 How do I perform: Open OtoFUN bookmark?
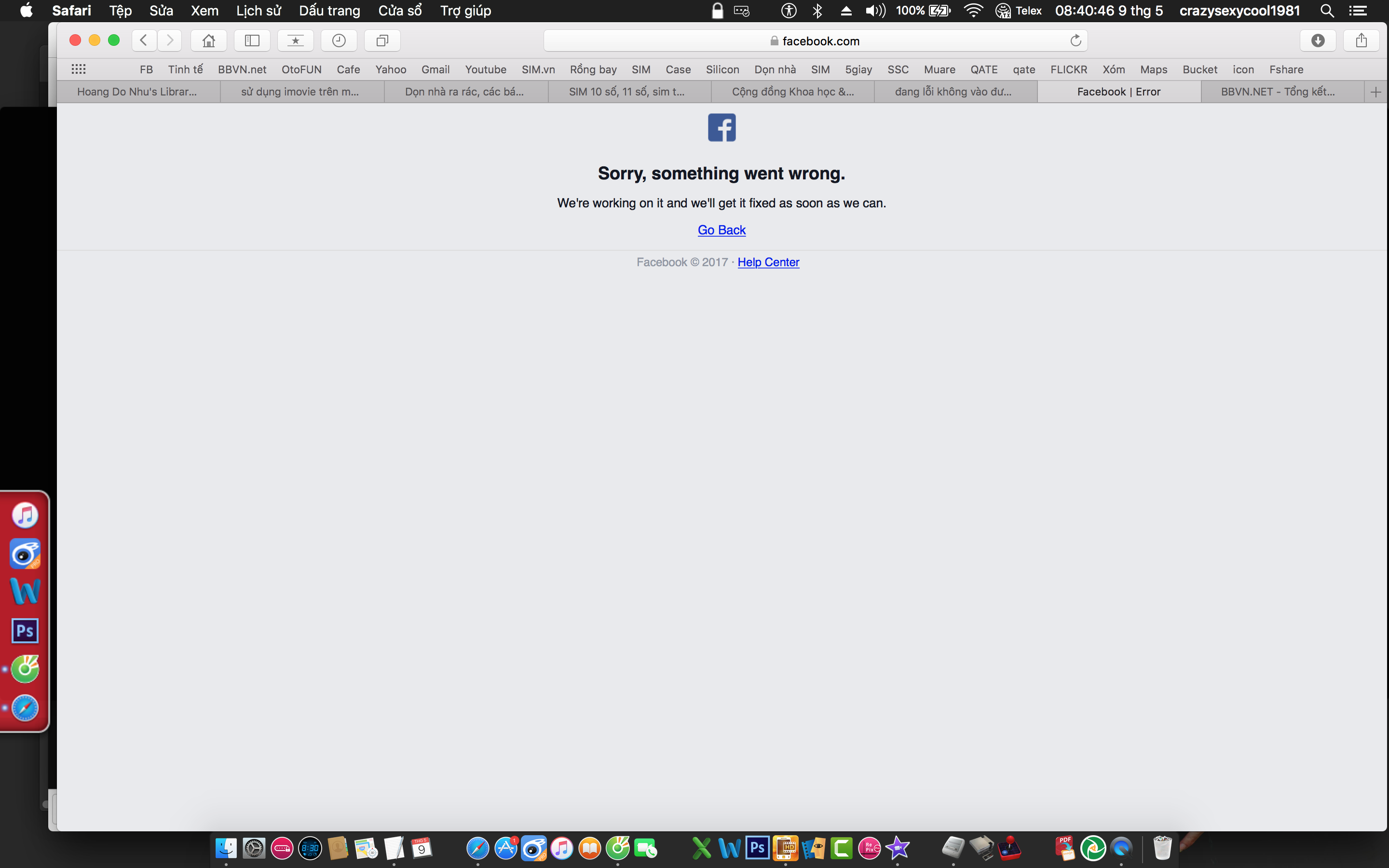tap(301, 69)
